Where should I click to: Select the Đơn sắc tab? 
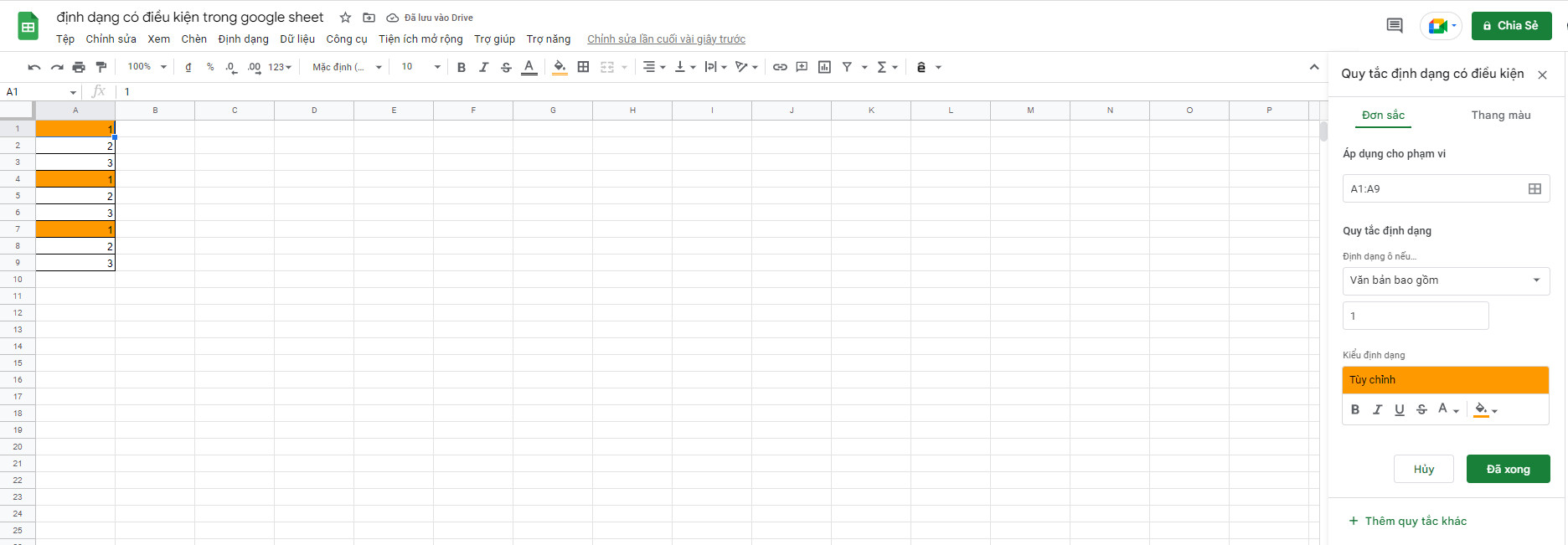coord(1383,116)
